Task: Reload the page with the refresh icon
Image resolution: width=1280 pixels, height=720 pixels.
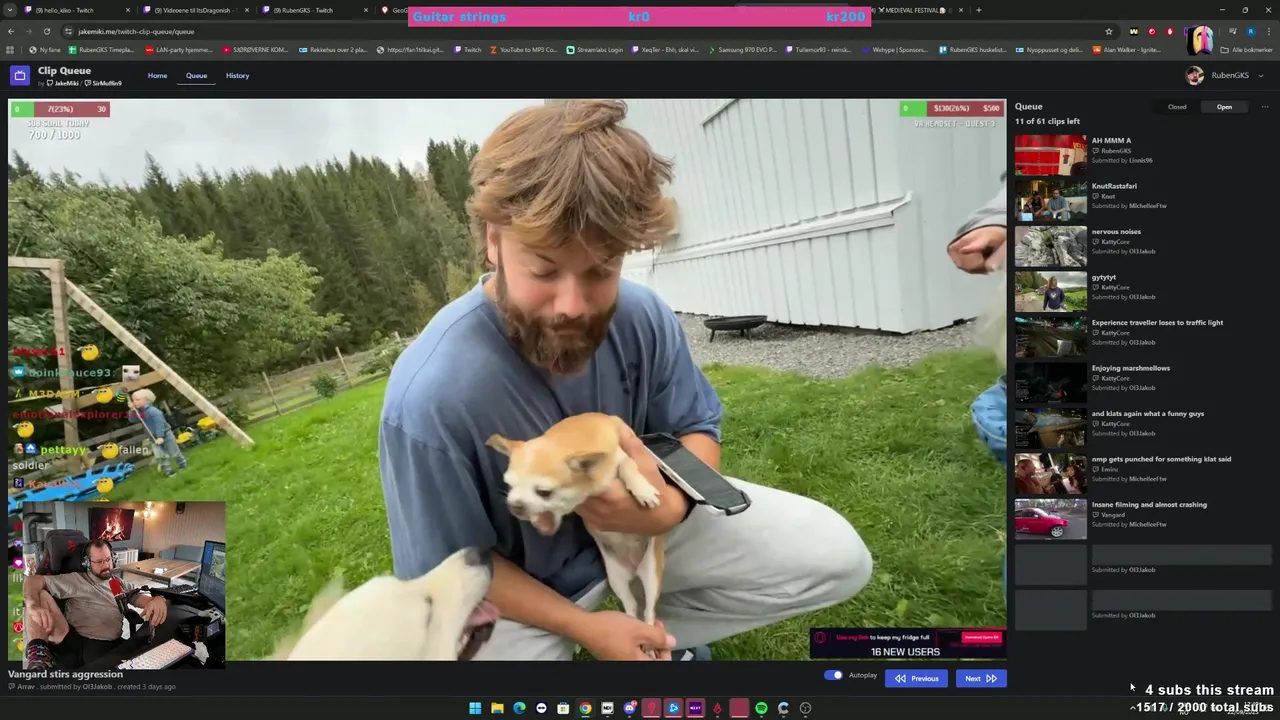Action: pos(46,31)
